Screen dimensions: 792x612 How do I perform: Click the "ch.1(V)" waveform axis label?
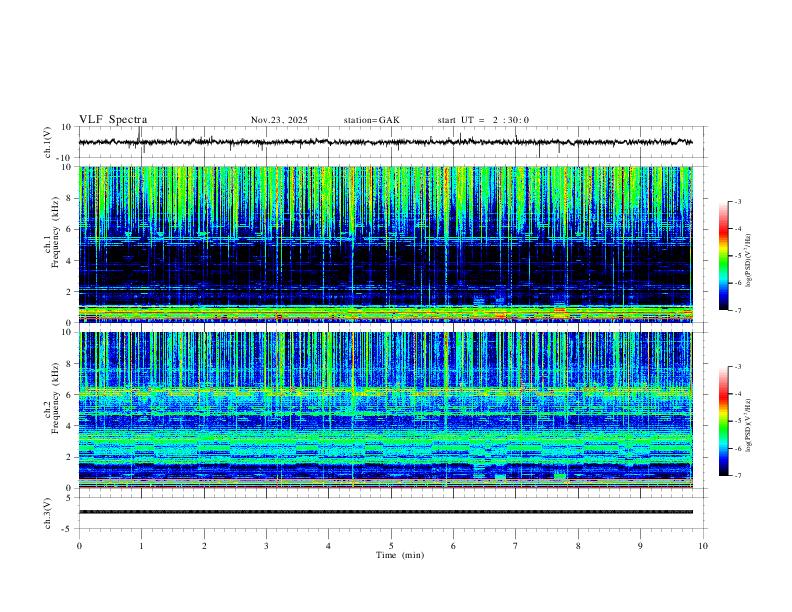point(48,142)
